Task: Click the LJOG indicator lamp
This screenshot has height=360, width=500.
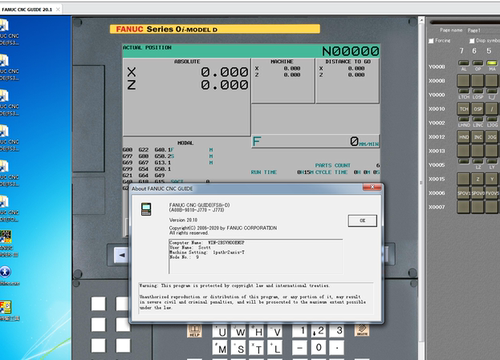Action: 492,119
